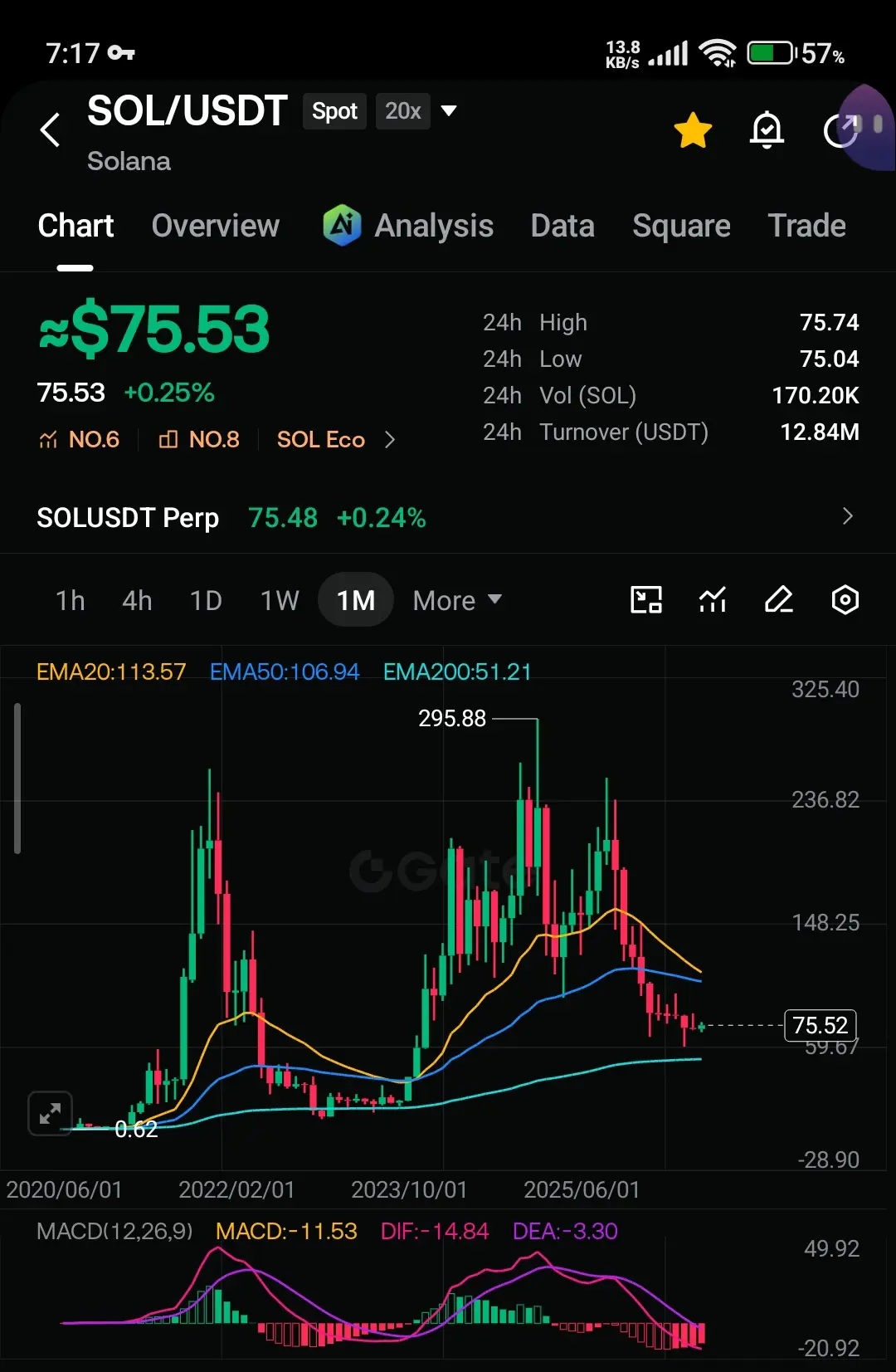The image size is (896, 1372).
Task: Expand chart to fullscreen icon
Action: (50, 1113)
